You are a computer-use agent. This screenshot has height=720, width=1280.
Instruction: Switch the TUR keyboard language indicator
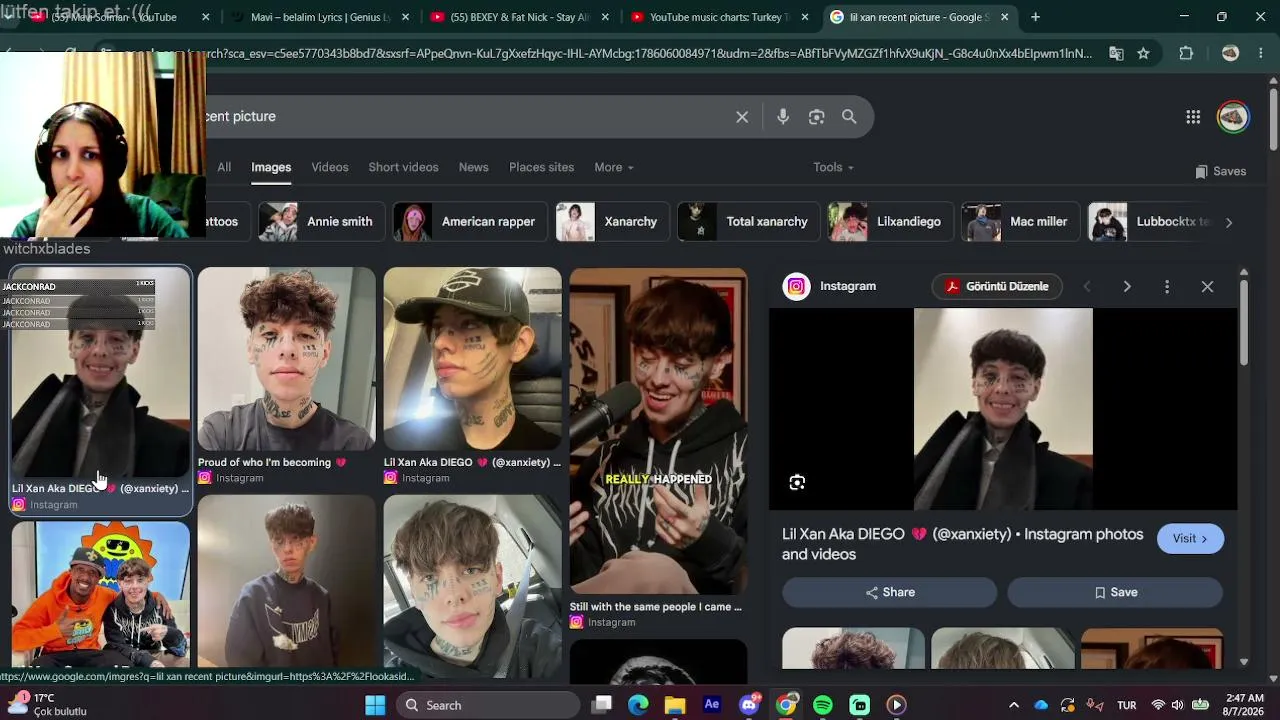coord(1127,705)
